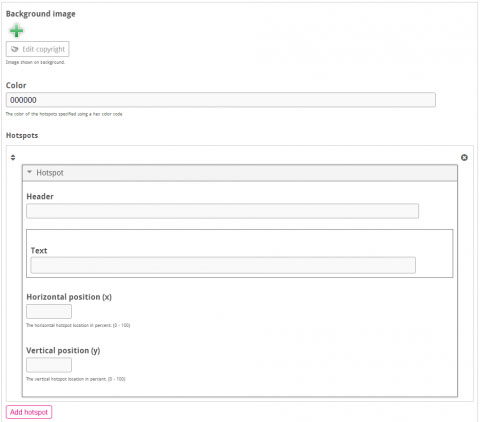Select the Vertical position (y) field
This screenshot has width=480, height=422.
(49, 365)
